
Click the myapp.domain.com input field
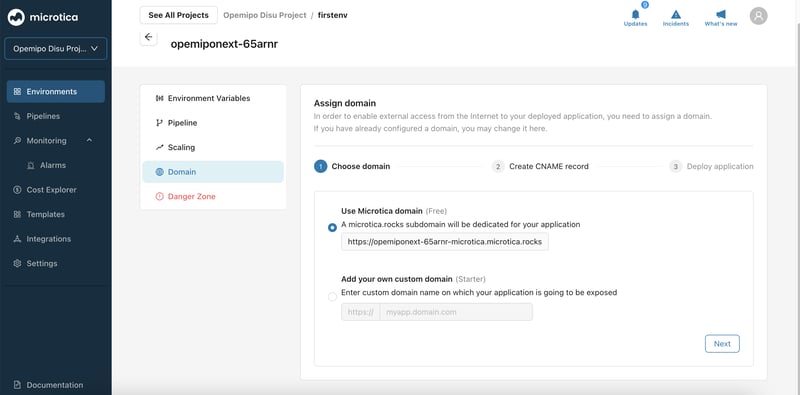click(456, 312)
